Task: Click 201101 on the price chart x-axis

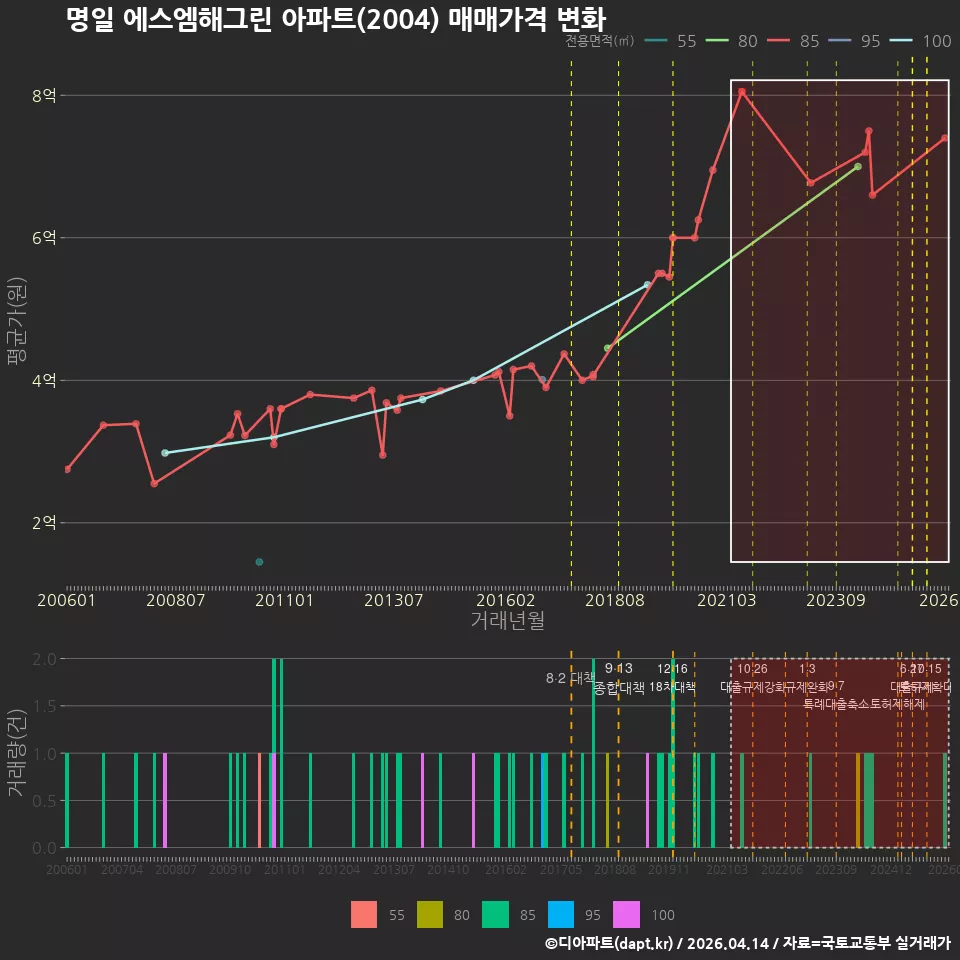Action: [284, 600]
